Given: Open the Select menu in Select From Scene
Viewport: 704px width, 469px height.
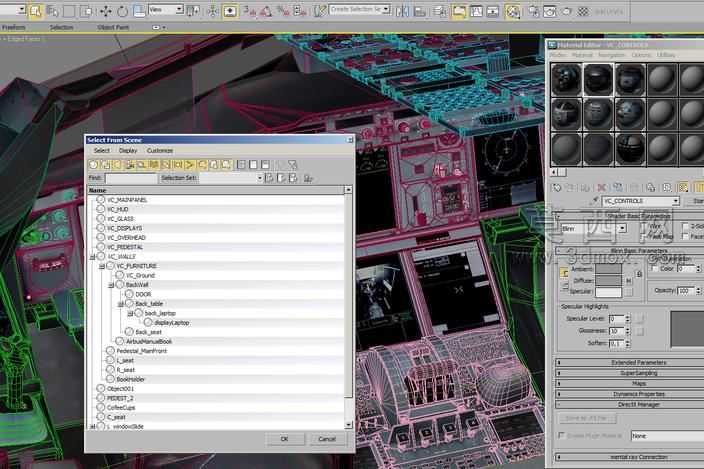Looking at the screenshot, I should pos(101,150).
